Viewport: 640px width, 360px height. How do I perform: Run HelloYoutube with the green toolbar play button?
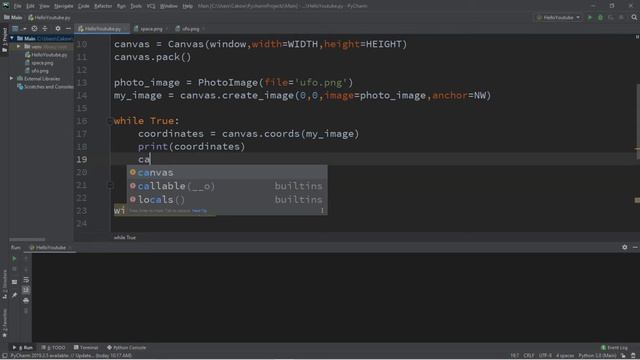(590, 18)
